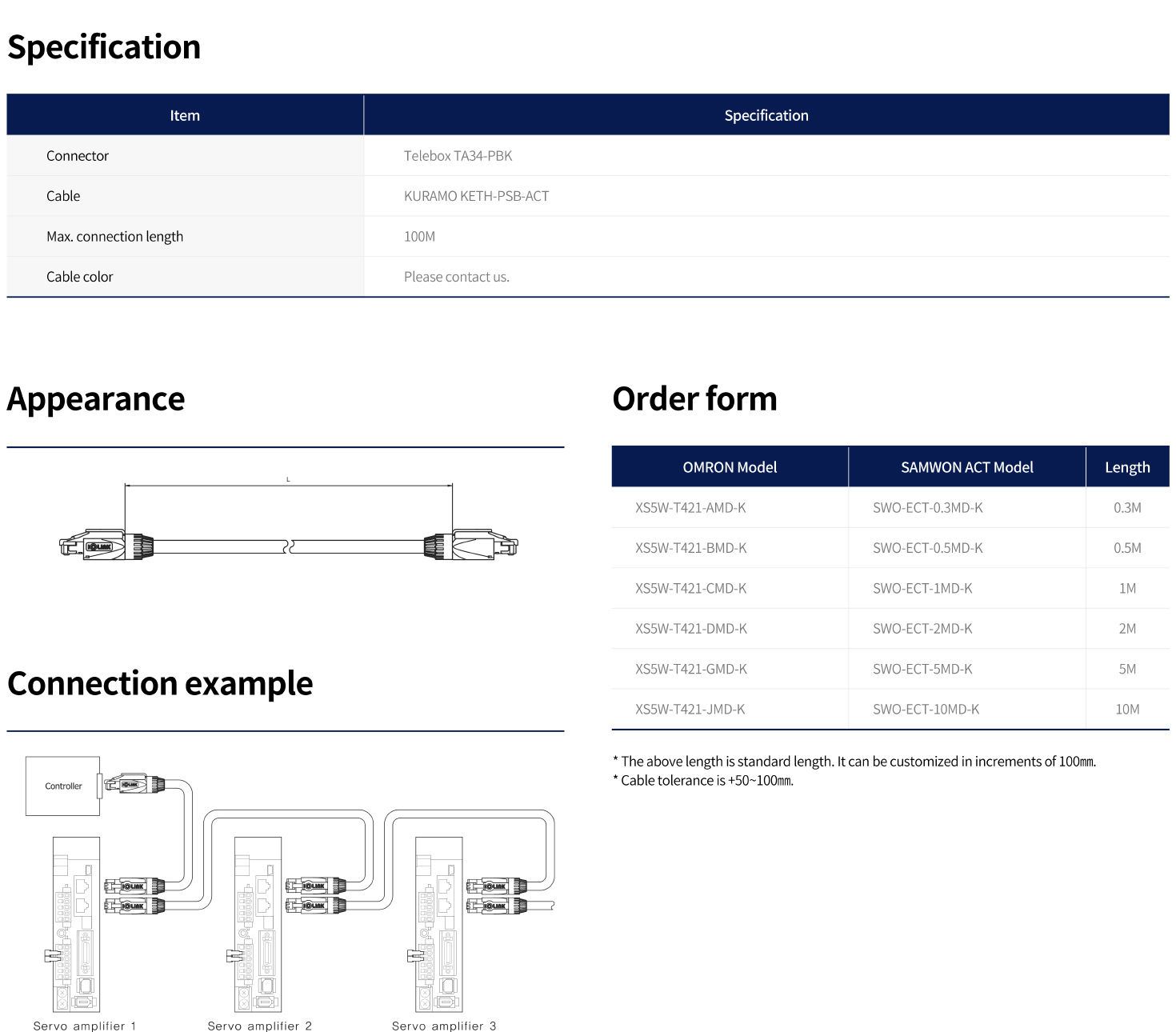This screenshot has width=1176, height=1032.
Task: Click the SAMWON ACT Model column header
Action: [x=967, y=467]
